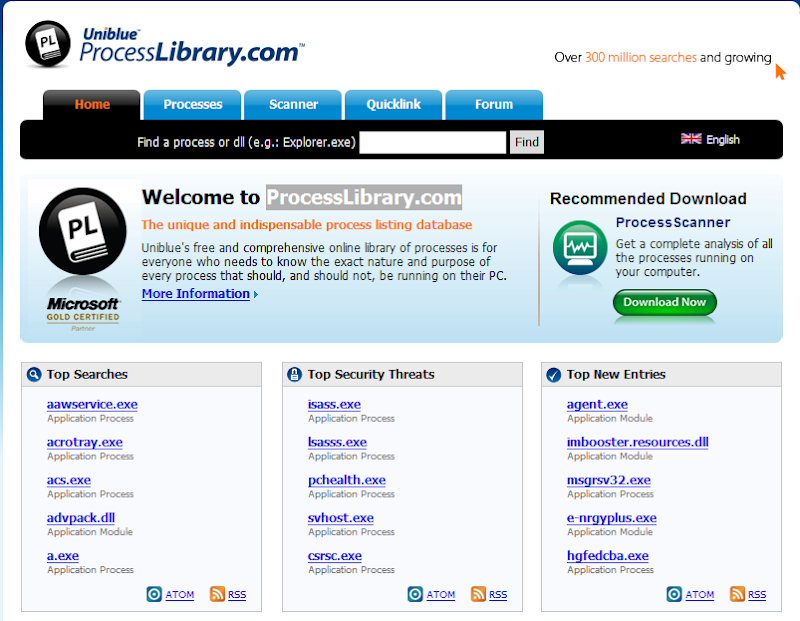Open the acrotray.exe link

click(x=85, y=442)
